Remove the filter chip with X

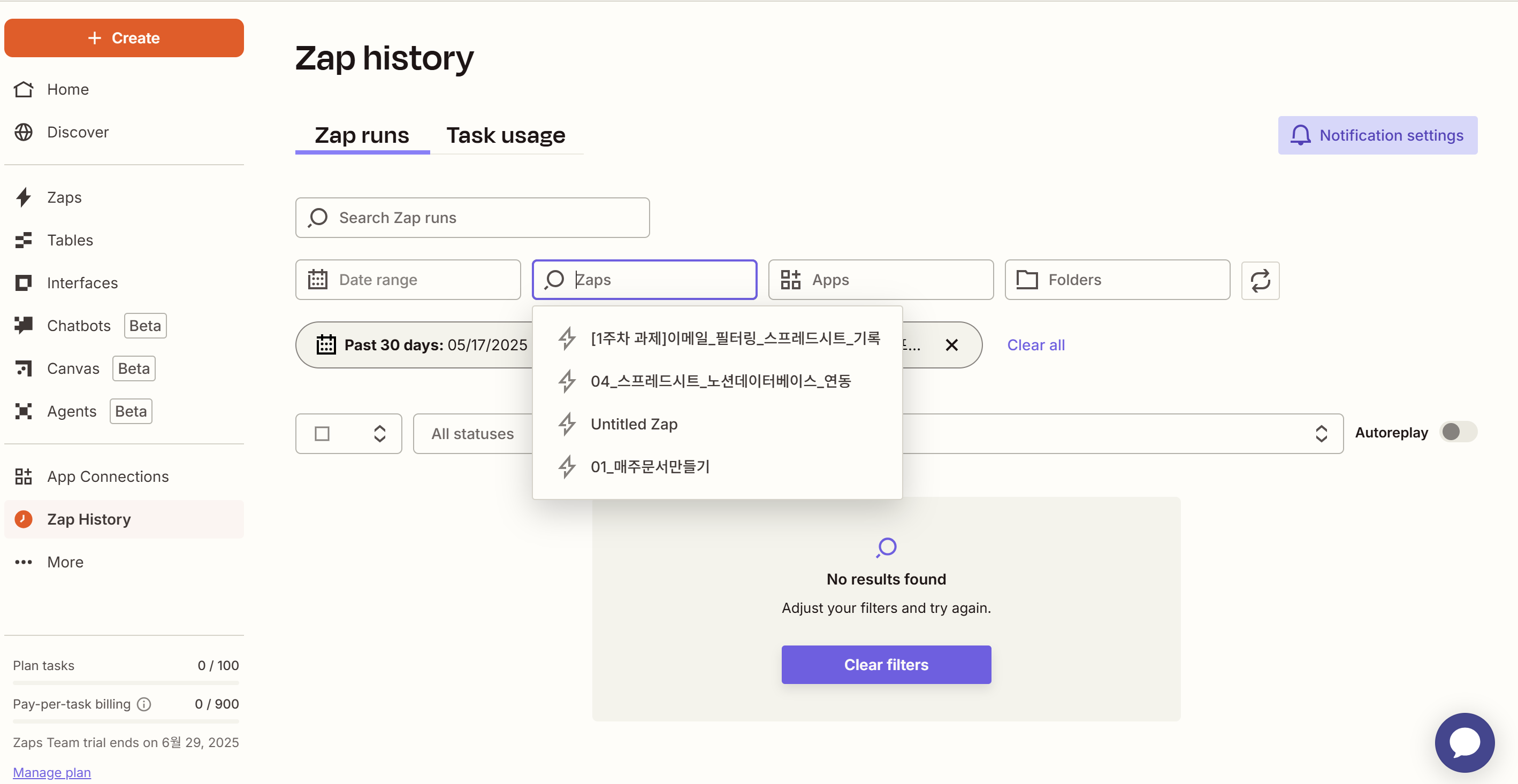click(951, 345)
